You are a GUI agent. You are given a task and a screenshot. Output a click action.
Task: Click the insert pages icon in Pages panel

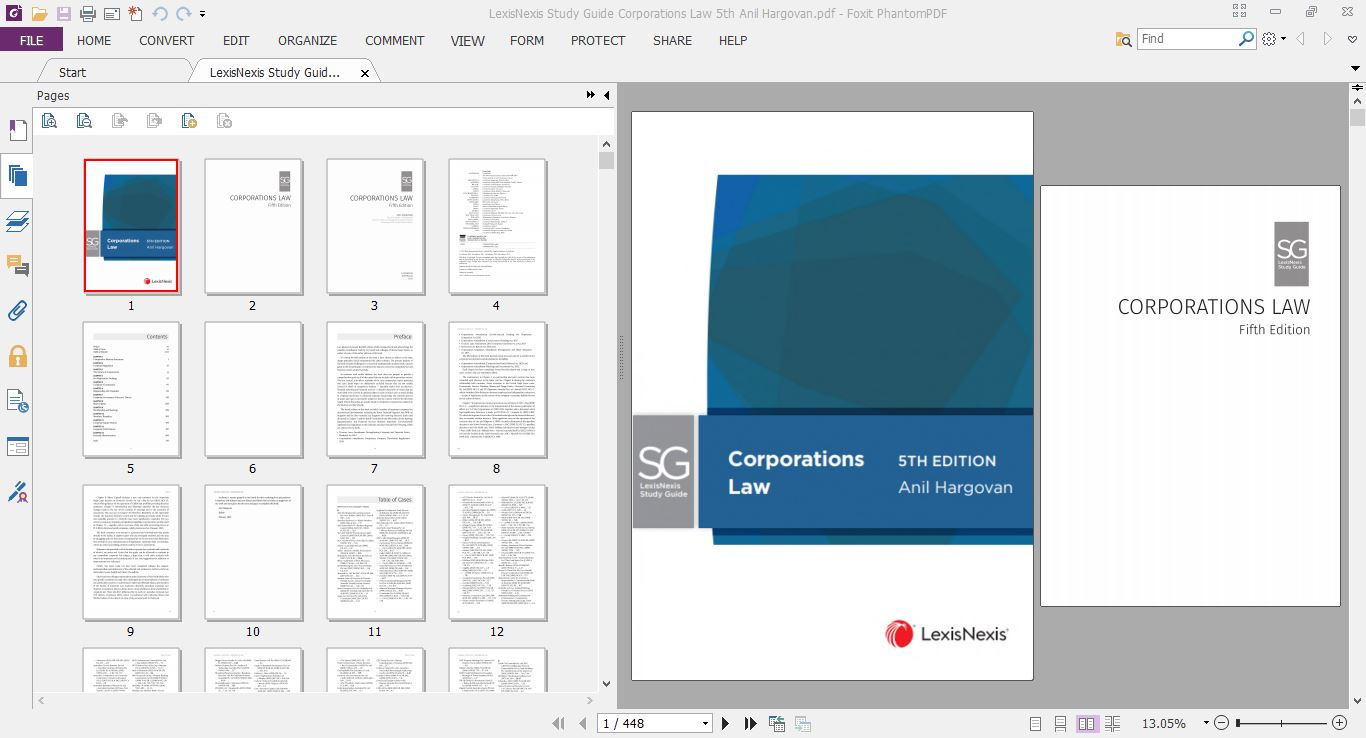click(x=189, y=121)
